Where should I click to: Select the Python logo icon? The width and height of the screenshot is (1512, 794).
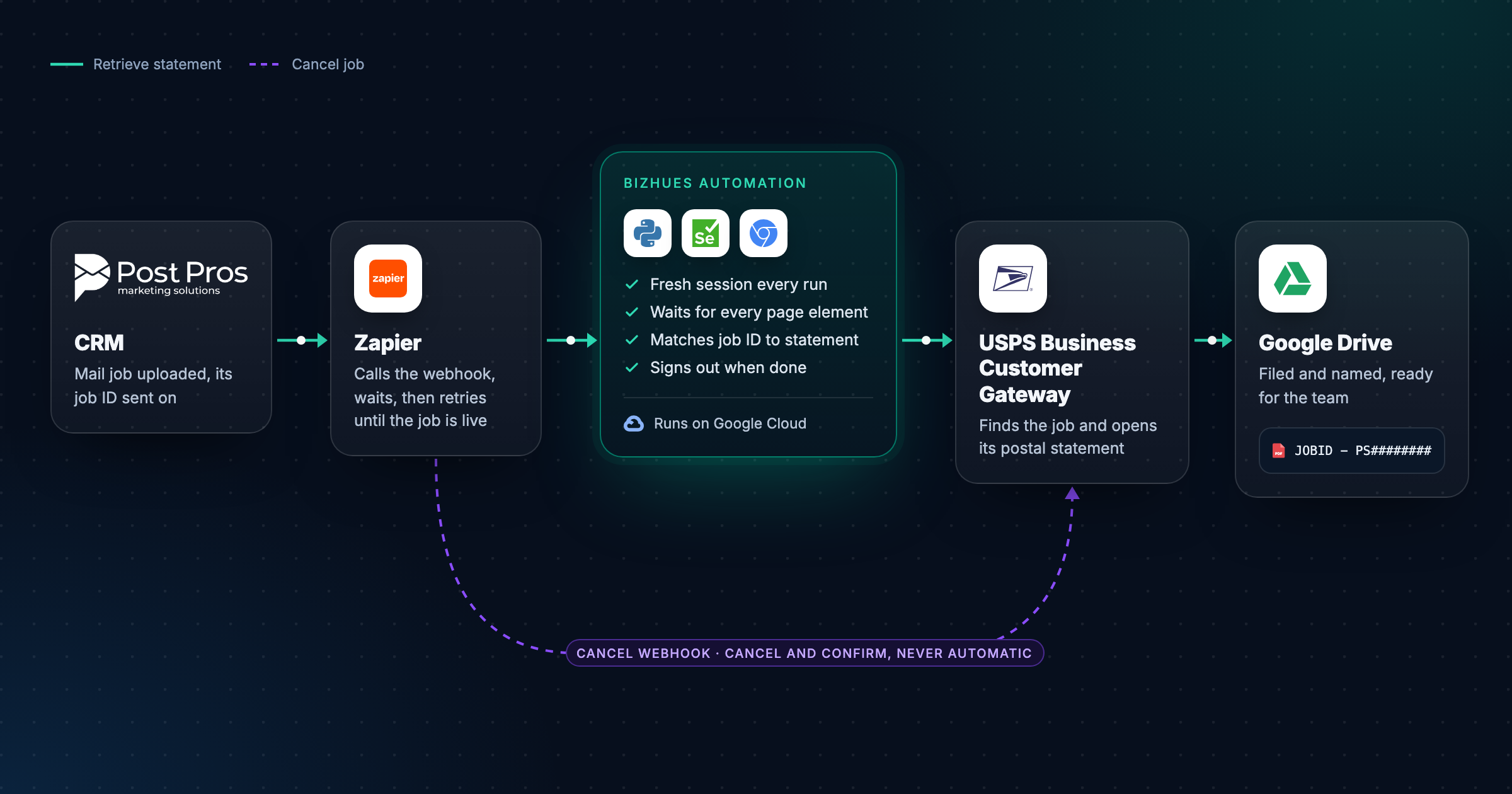(x=648, y=233)
